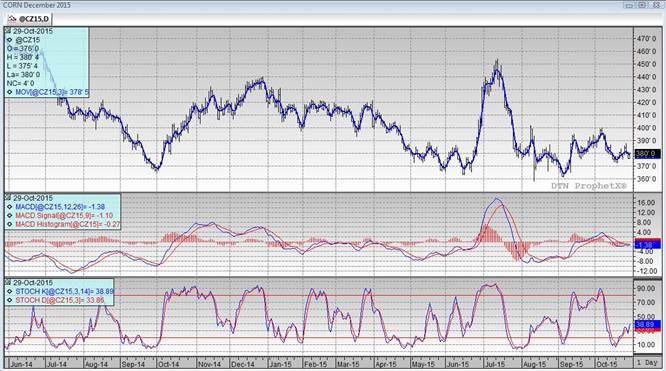Select the @CZ15.D chart tab
The image size is (666, 371).
[28, 19]
